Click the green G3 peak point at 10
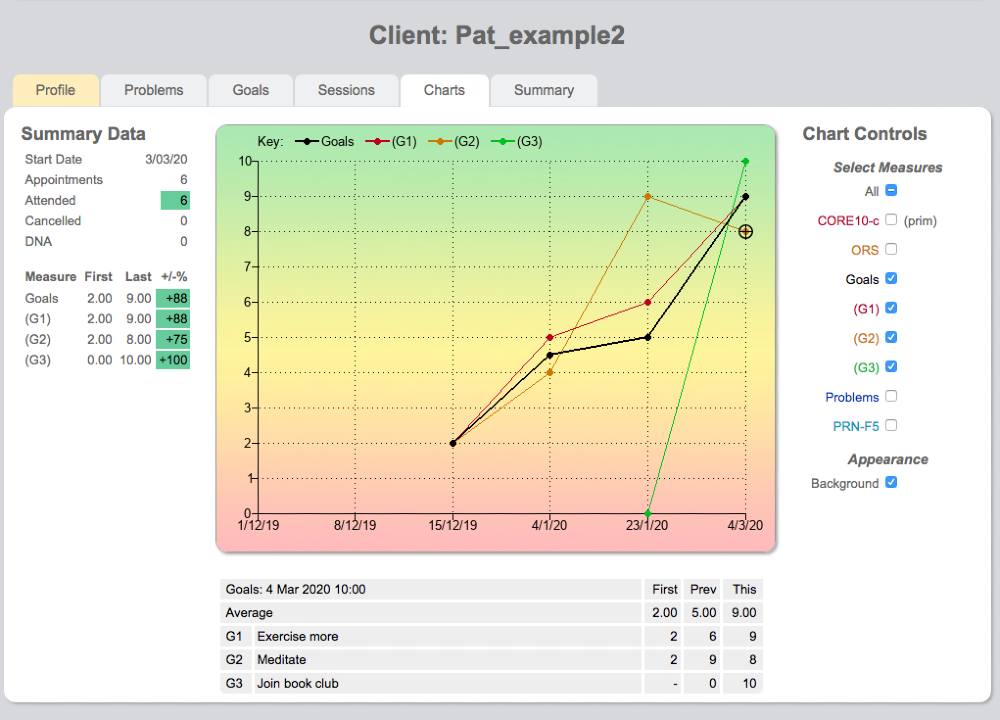Image resolution: width=1000 pixels, height=720 pixels. pyautogui.click(x=744, y=160)
